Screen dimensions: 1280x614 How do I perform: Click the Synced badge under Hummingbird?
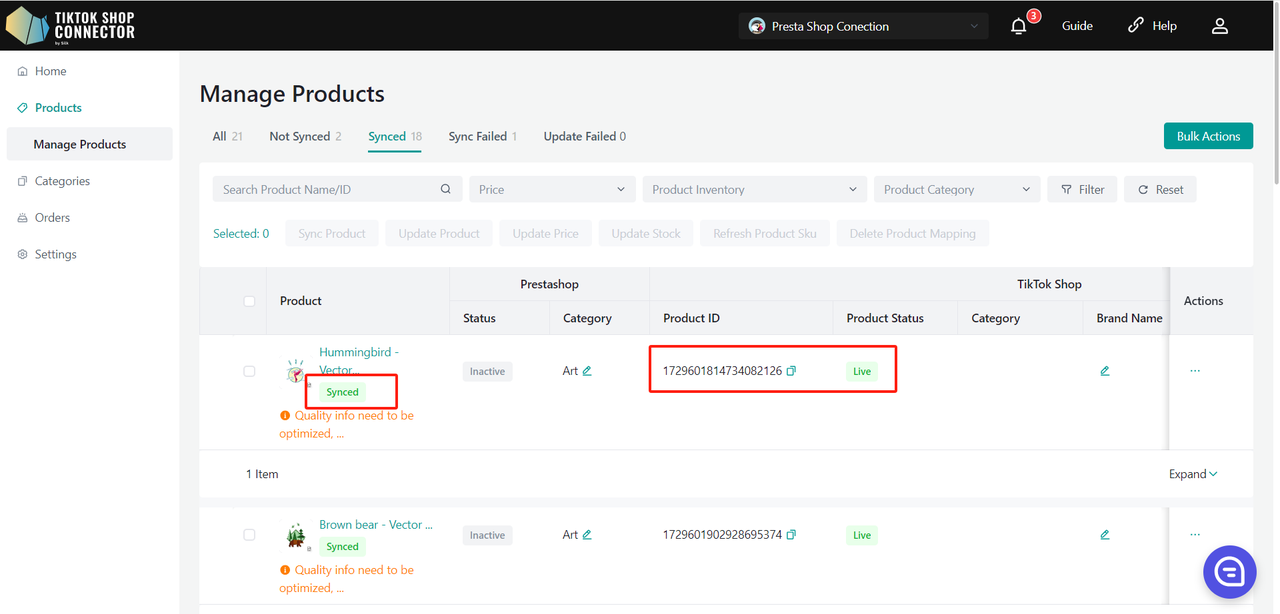[x=342, y=392]
